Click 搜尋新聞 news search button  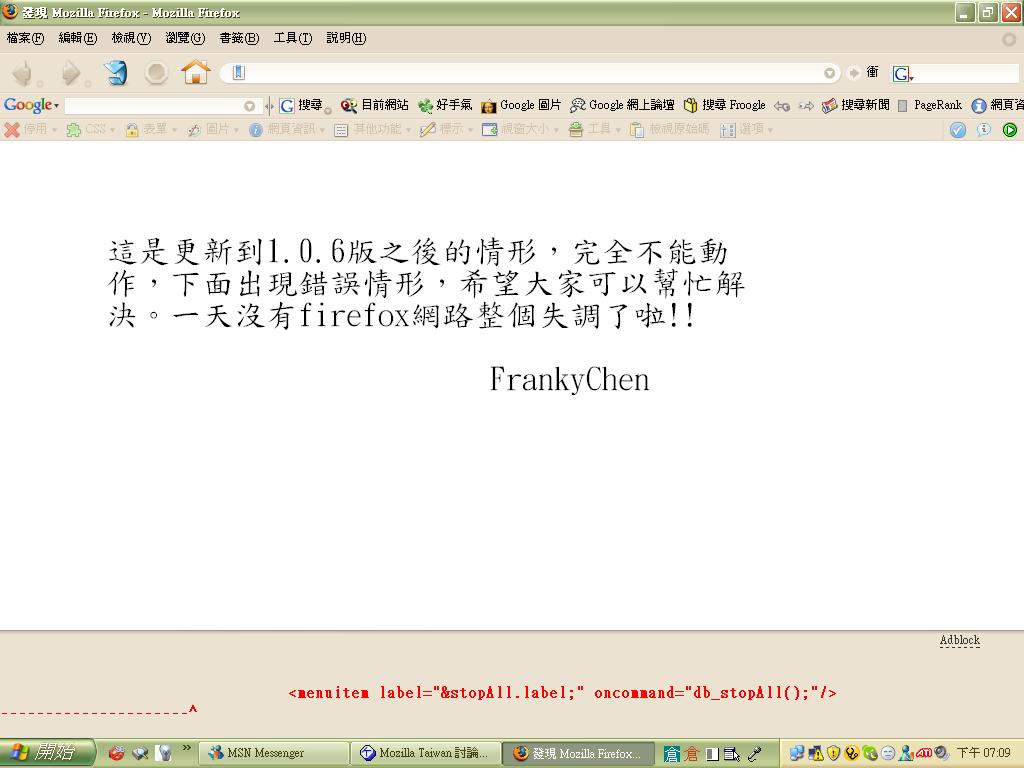pyautogui.click(x=856, y=105)
